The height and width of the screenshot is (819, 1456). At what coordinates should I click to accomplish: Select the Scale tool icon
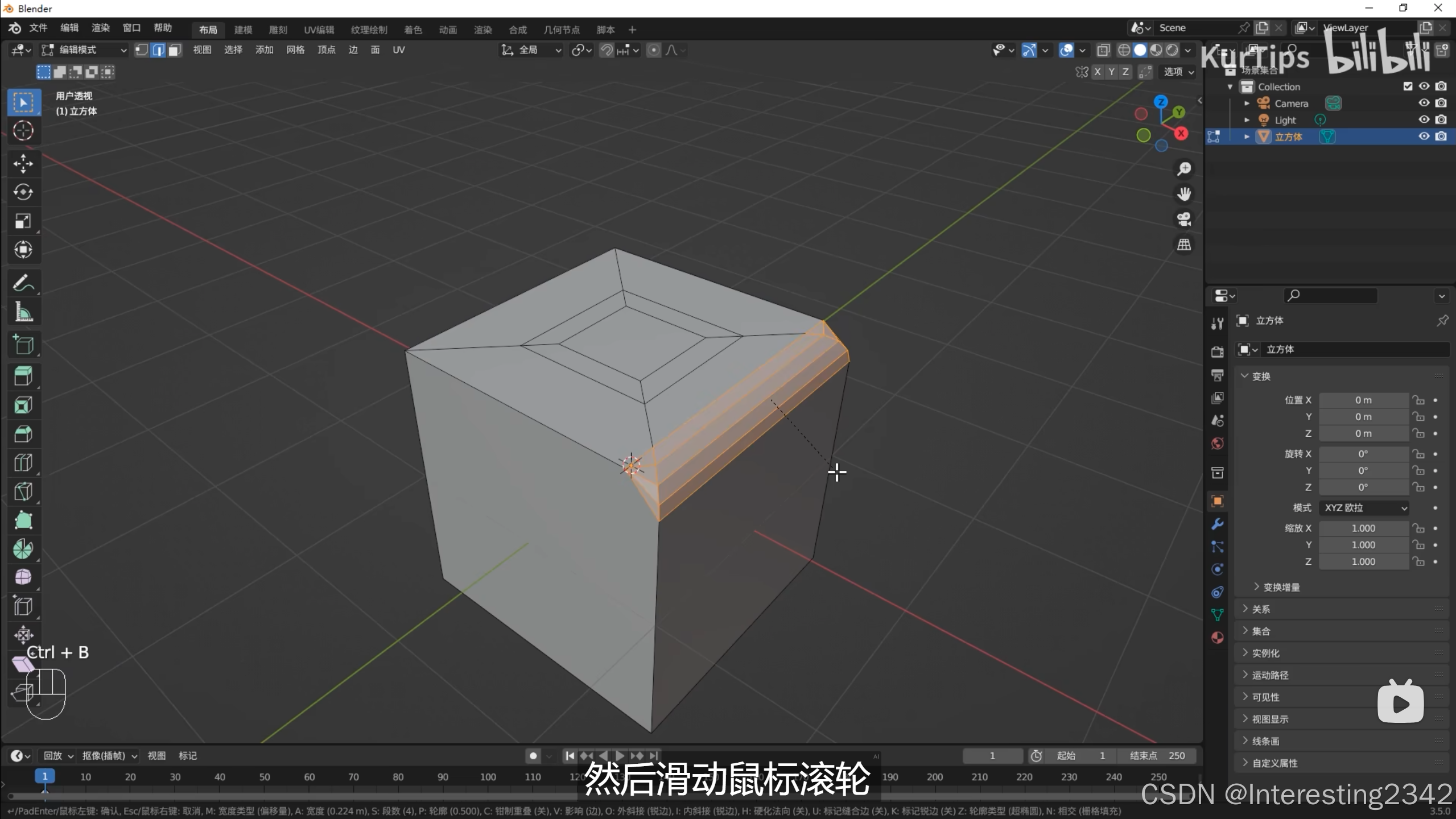23,221
